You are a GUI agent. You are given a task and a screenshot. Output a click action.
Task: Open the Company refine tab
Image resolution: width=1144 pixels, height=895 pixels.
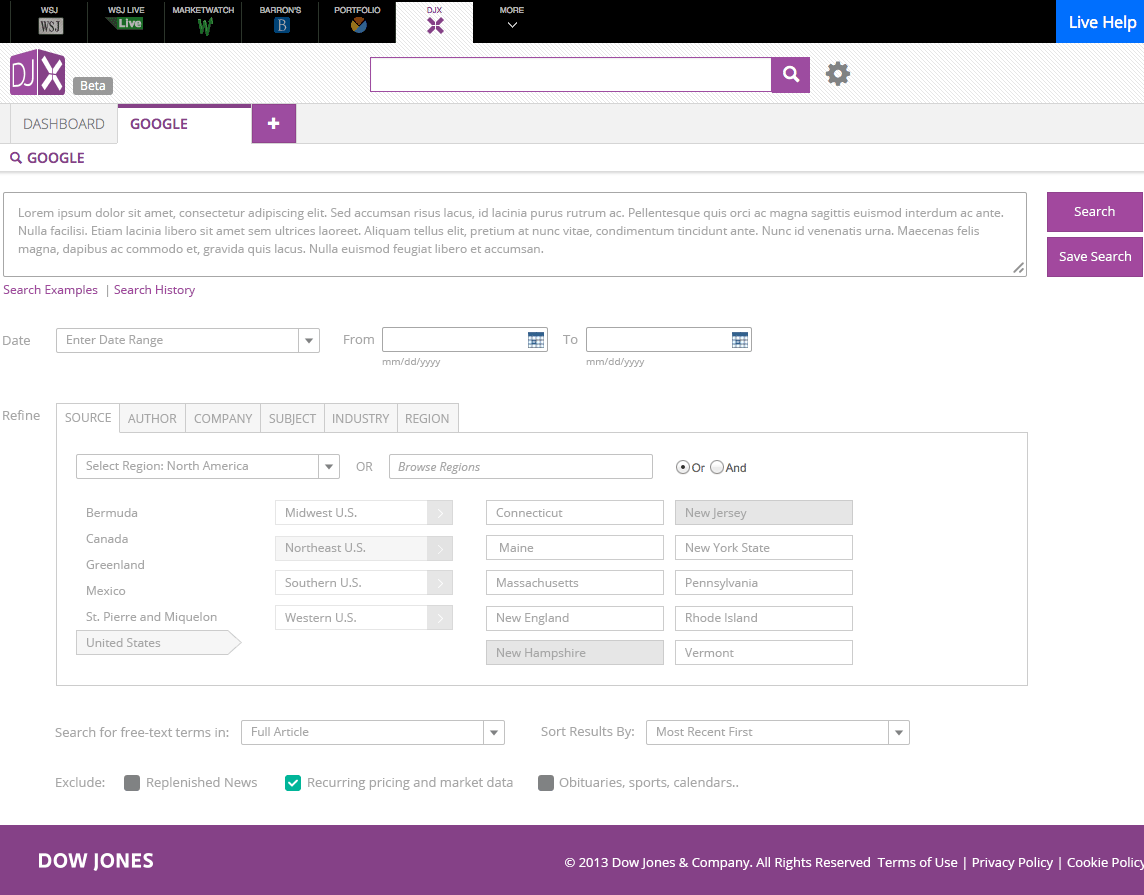tap(223, 418)
